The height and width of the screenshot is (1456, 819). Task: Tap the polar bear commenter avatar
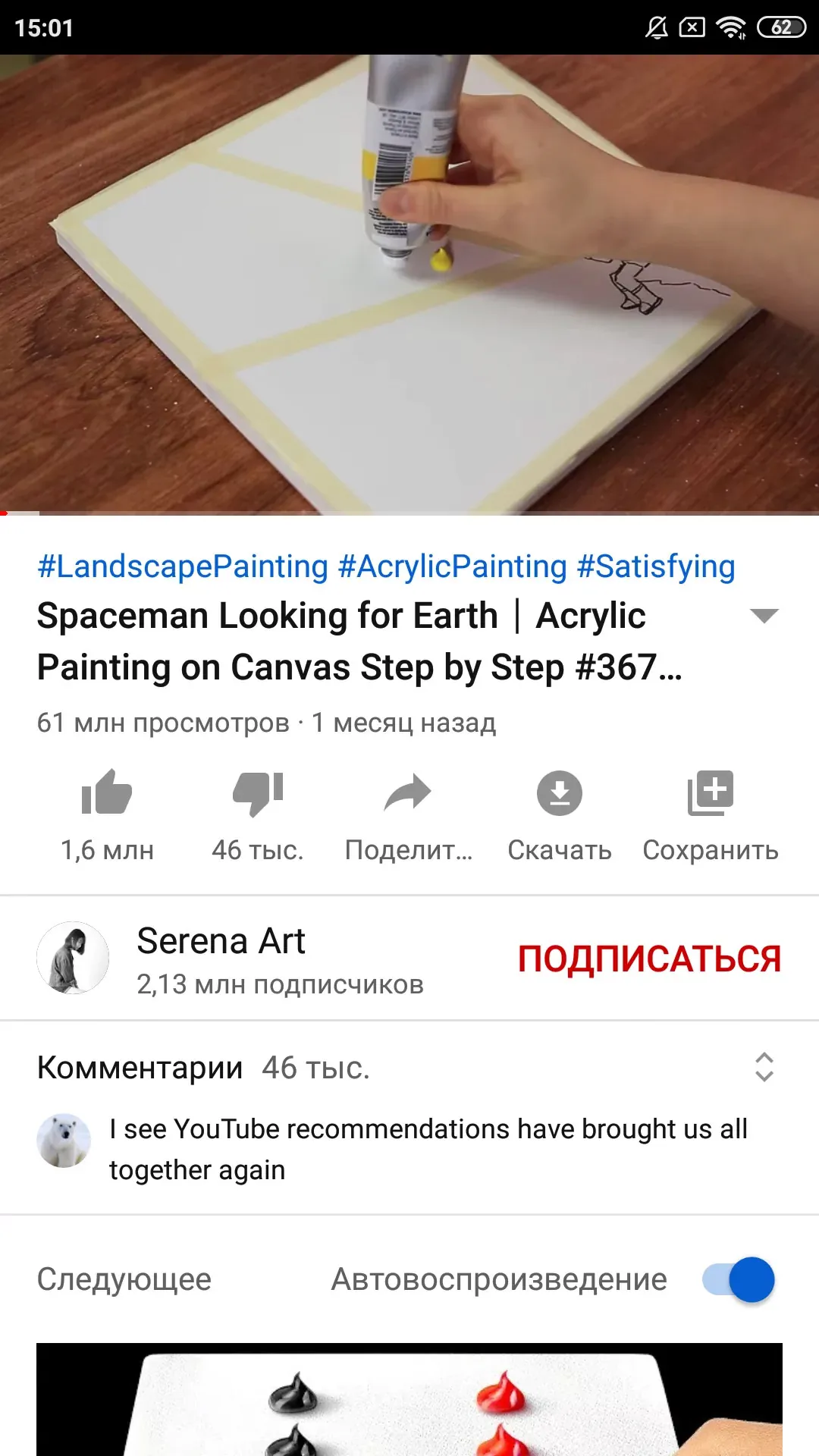(x=64, y=1140)
